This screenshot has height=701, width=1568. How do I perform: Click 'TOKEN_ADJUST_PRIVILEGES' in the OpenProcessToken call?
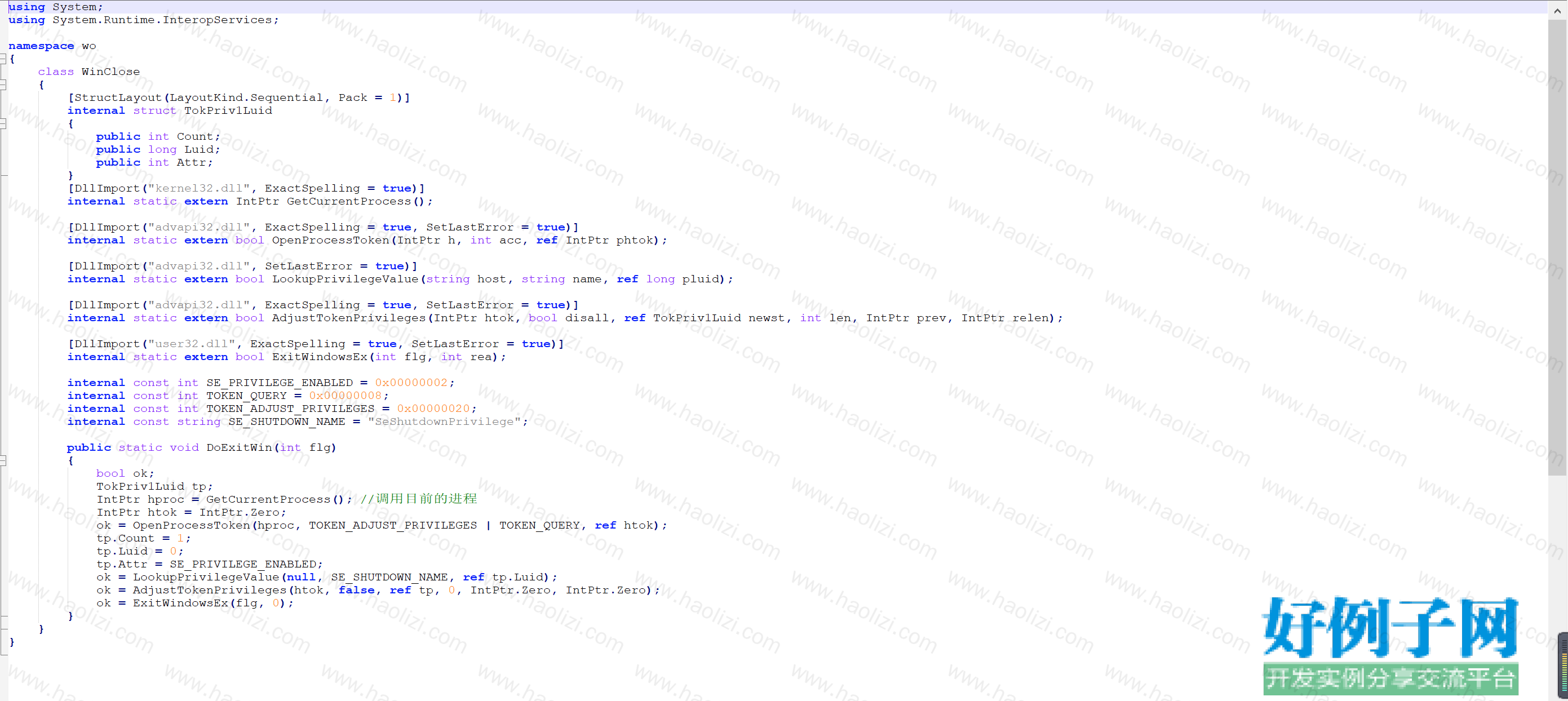tap(393, 526)
